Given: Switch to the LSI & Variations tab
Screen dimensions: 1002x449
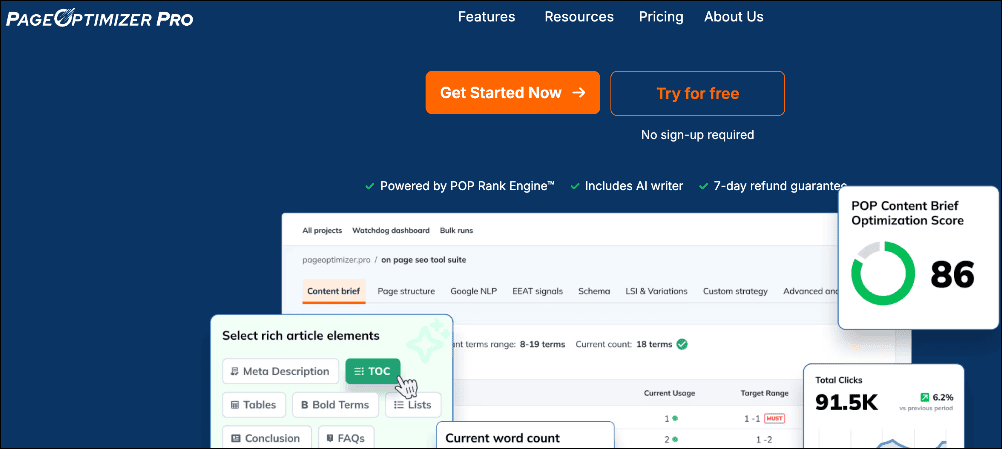Looking at the screenshot, I should (x=656, y=291).
